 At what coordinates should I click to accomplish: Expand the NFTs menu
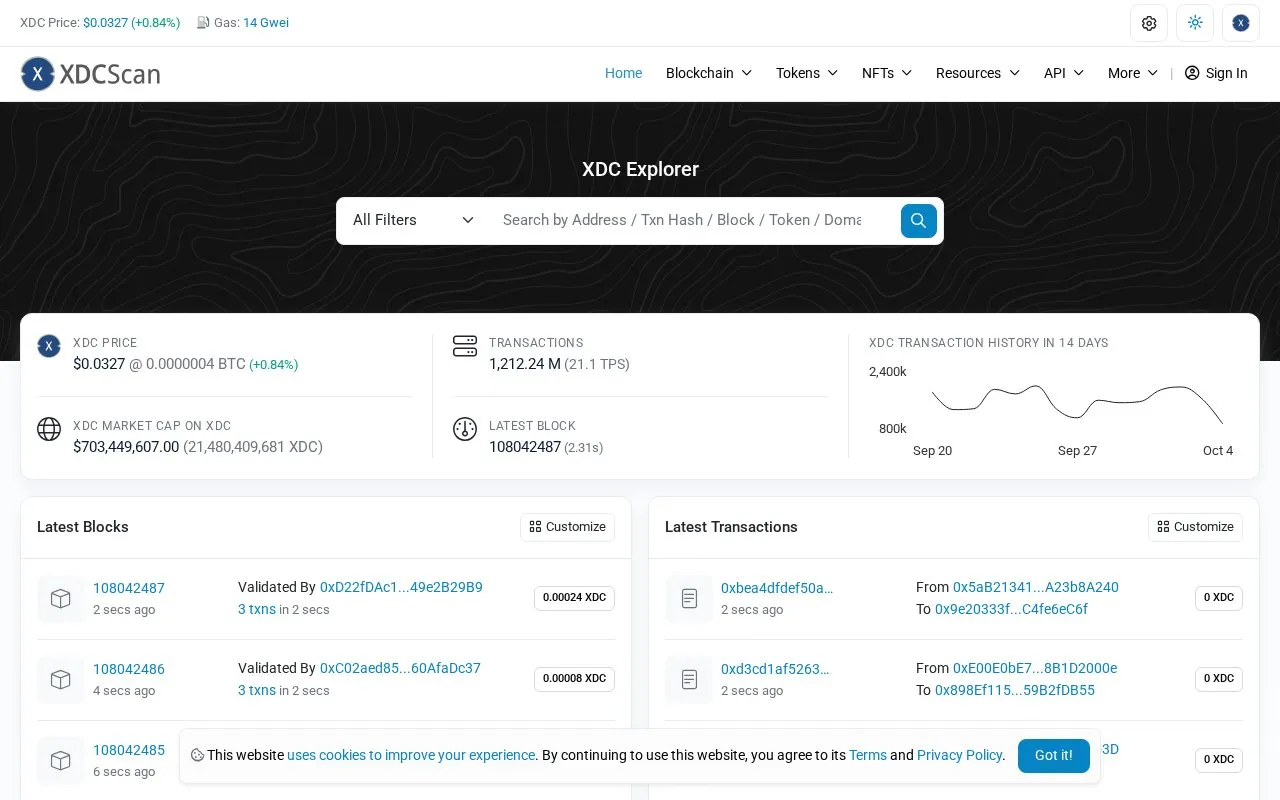pos(887,73)
